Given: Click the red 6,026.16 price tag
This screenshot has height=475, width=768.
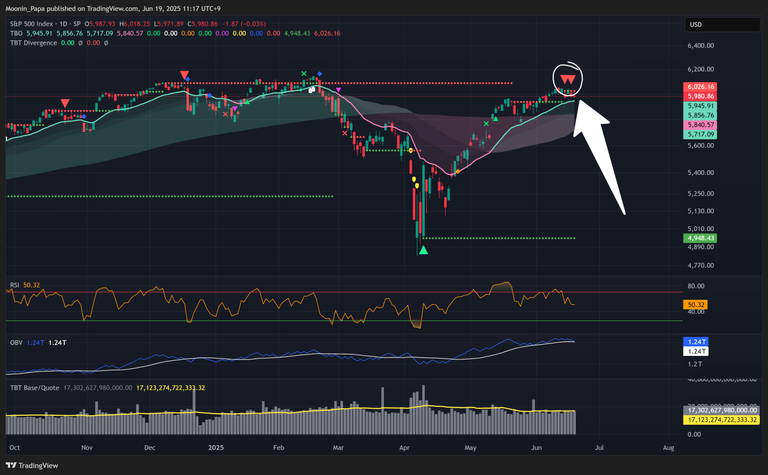Looking at the screenshot, I should (700, 87).
